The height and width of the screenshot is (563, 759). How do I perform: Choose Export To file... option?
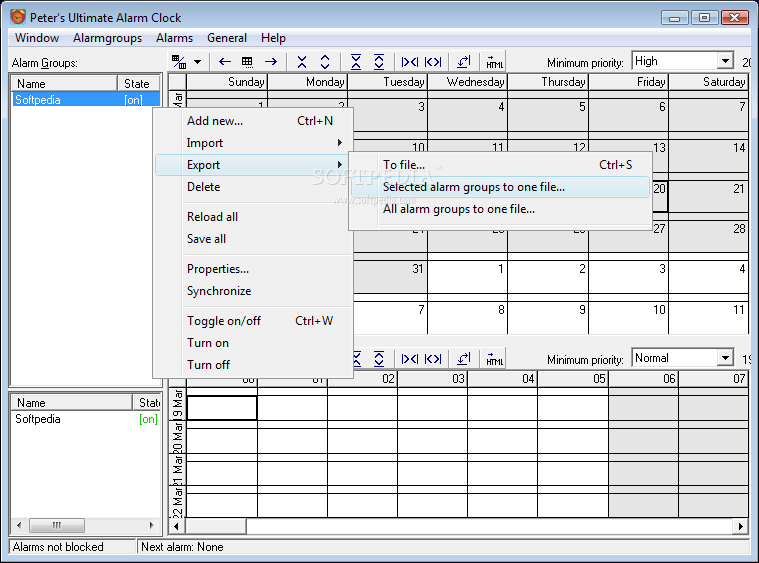tap(501, 165)
